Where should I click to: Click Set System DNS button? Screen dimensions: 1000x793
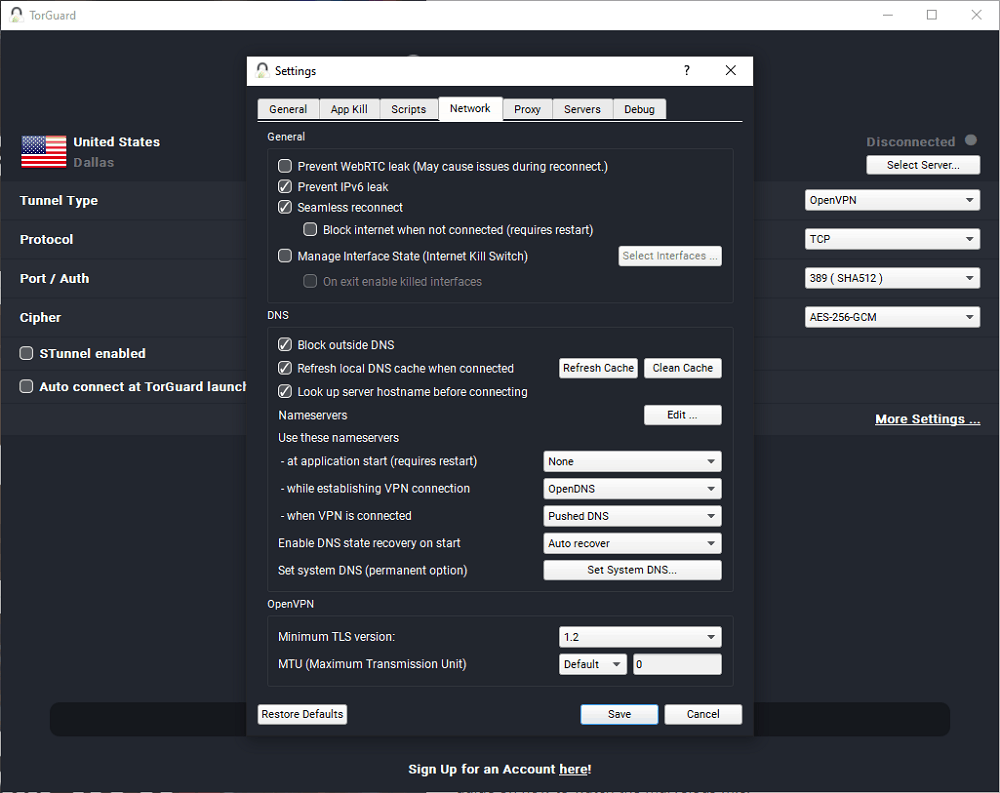point(632,570)
